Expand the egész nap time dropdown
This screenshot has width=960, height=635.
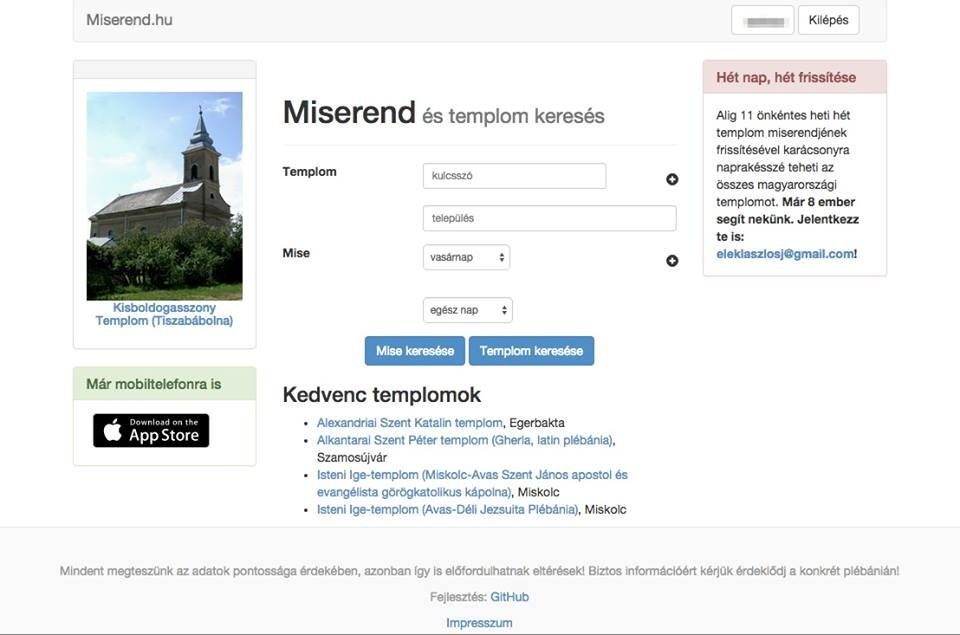[x=467, y=310]
